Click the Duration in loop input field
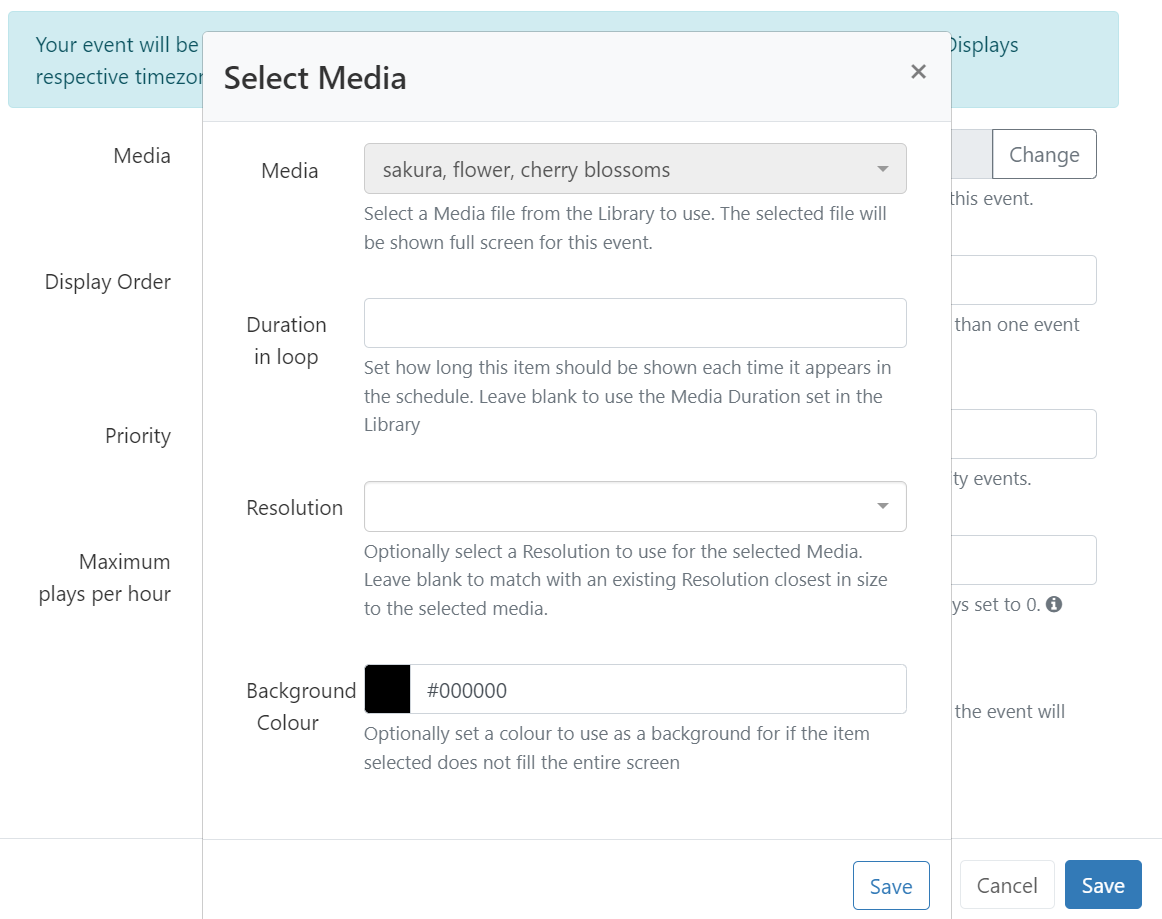 (635, 323)
